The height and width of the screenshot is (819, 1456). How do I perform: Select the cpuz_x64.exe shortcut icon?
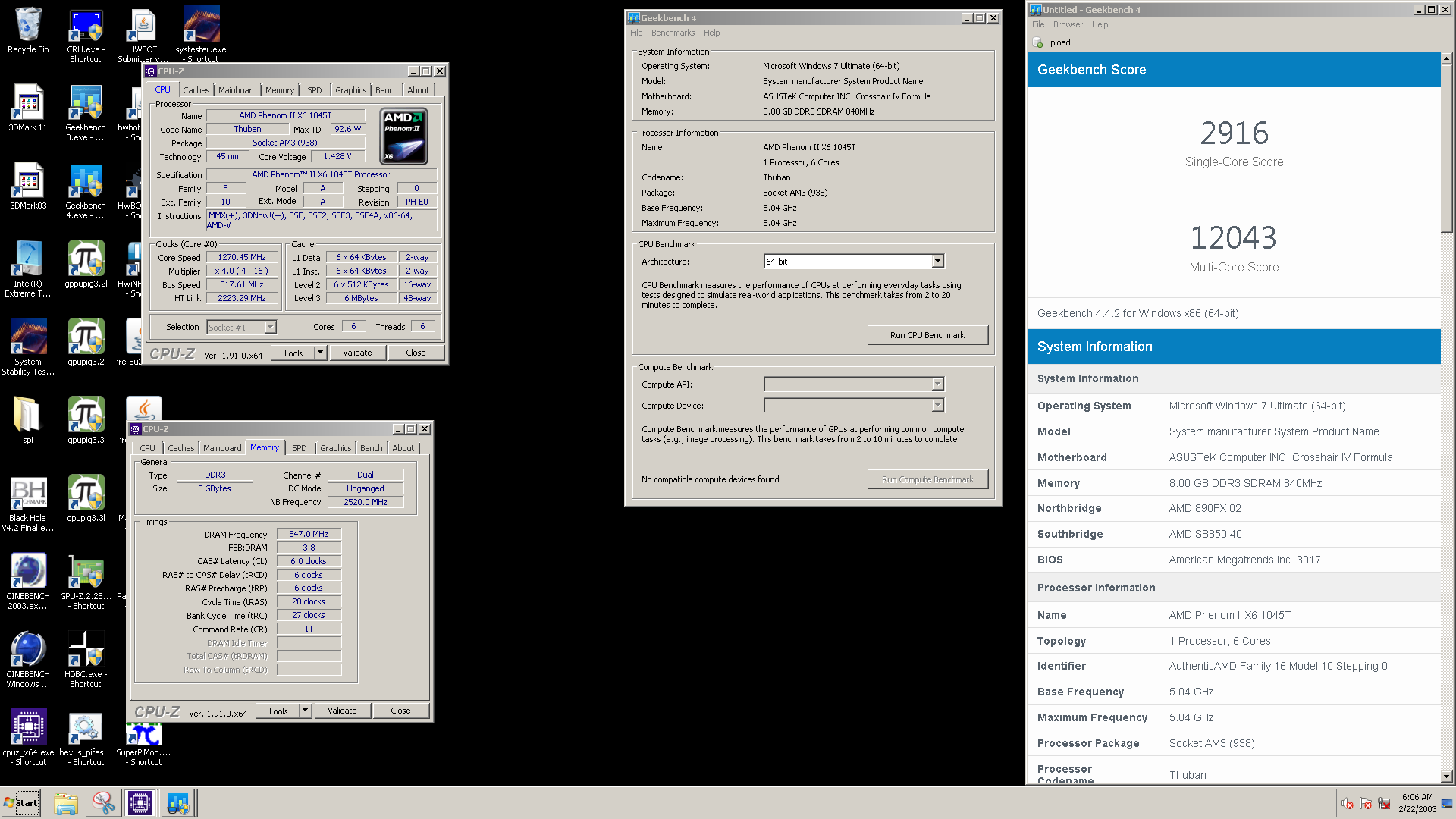28,738
